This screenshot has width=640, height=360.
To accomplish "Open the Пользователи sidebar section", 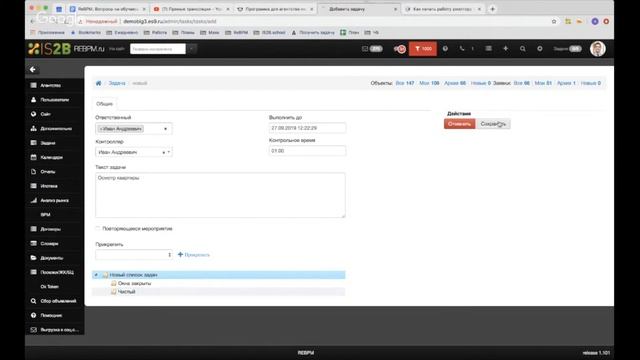I will coord(54,100).
